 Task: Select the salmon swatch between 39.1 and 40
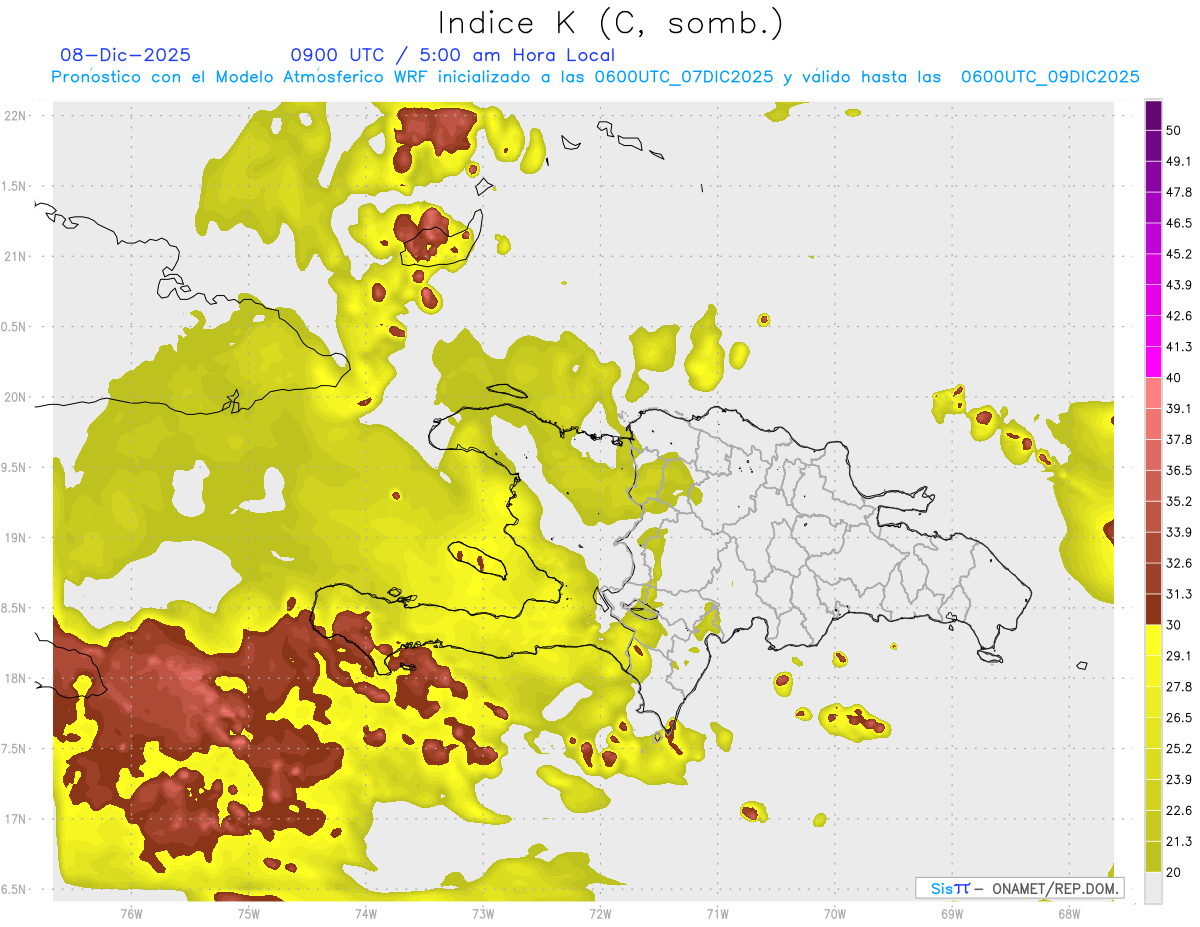1153,393
